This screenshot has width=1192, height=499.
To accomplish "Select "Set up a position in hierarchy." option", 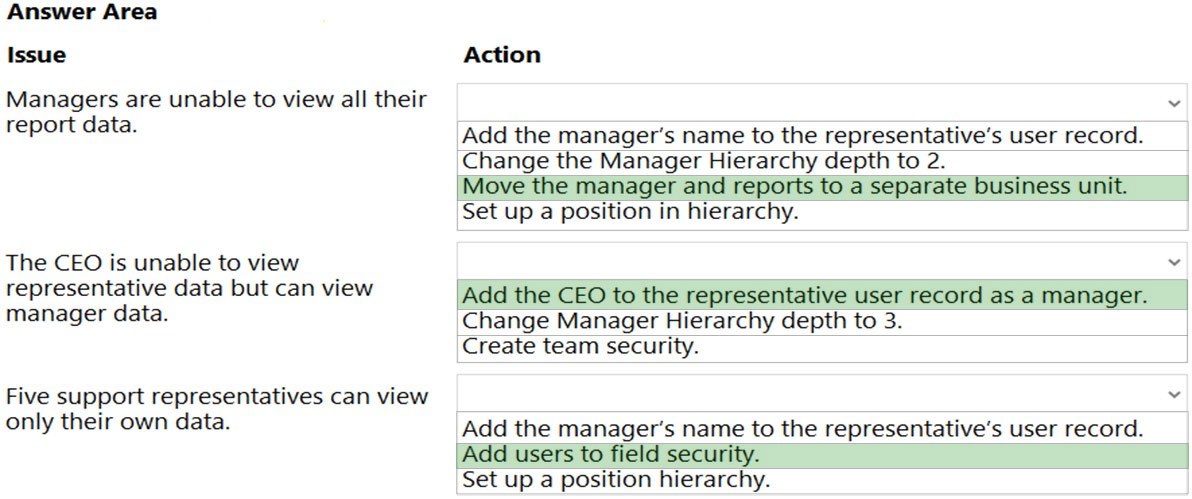I will 631,211.
